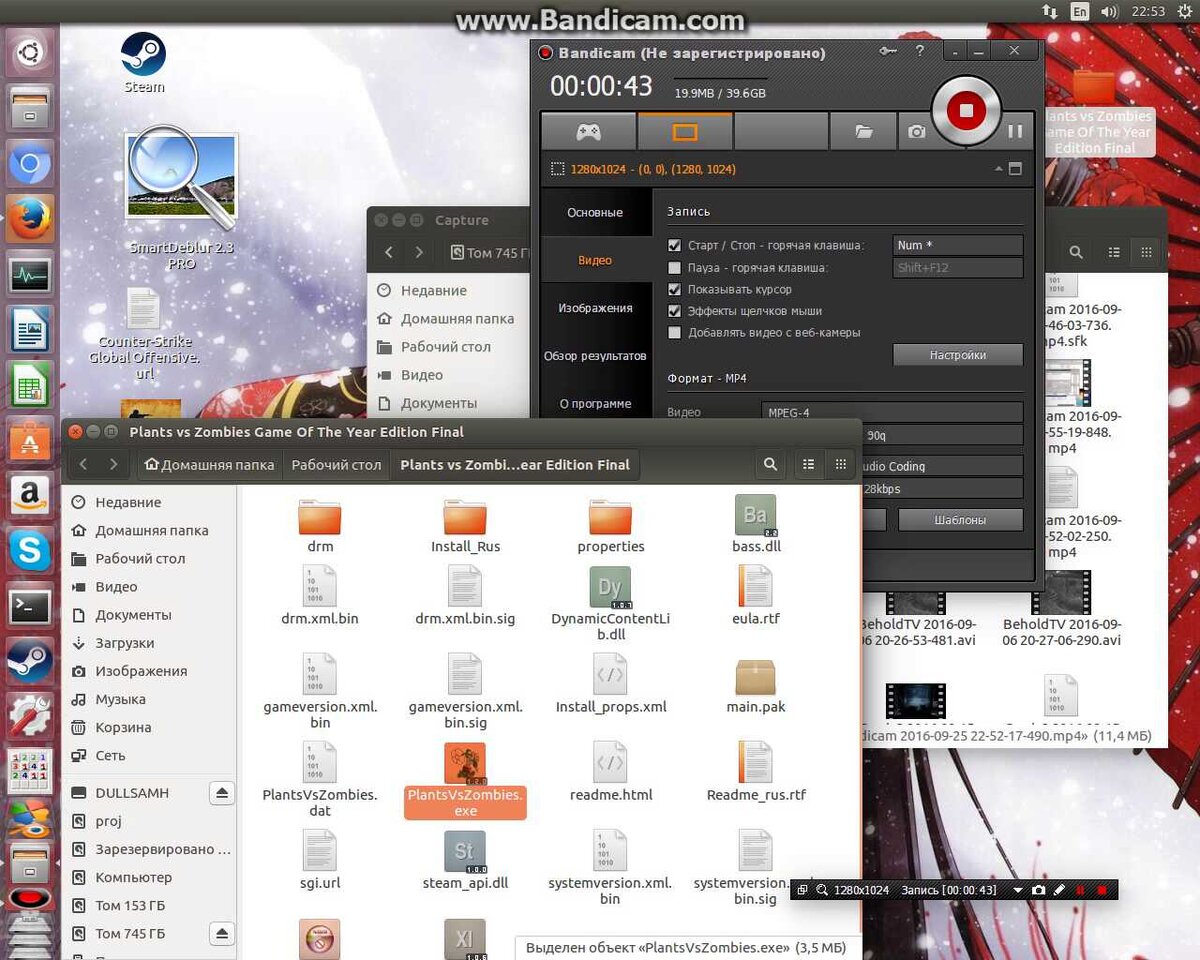
Task: Eject the Том 745 ГБ volume
Action: click(x=222, y=933)
